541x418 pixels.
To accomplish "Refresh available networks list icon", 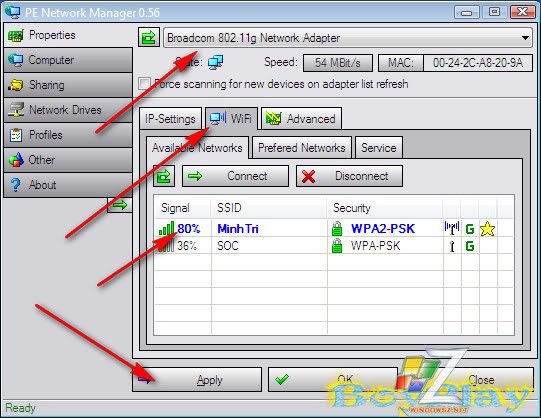I will [164, 176].
